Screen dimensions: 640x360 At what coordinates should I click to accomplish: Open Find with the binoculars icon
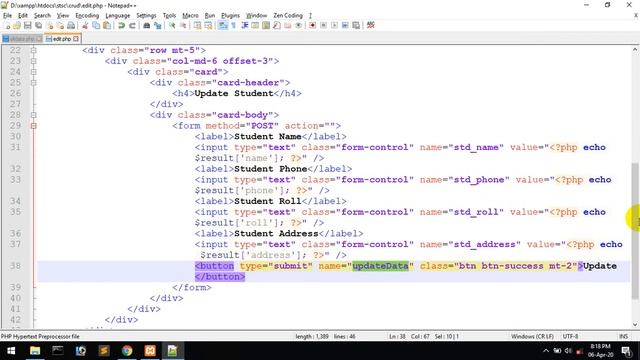[x=147, y=25]
